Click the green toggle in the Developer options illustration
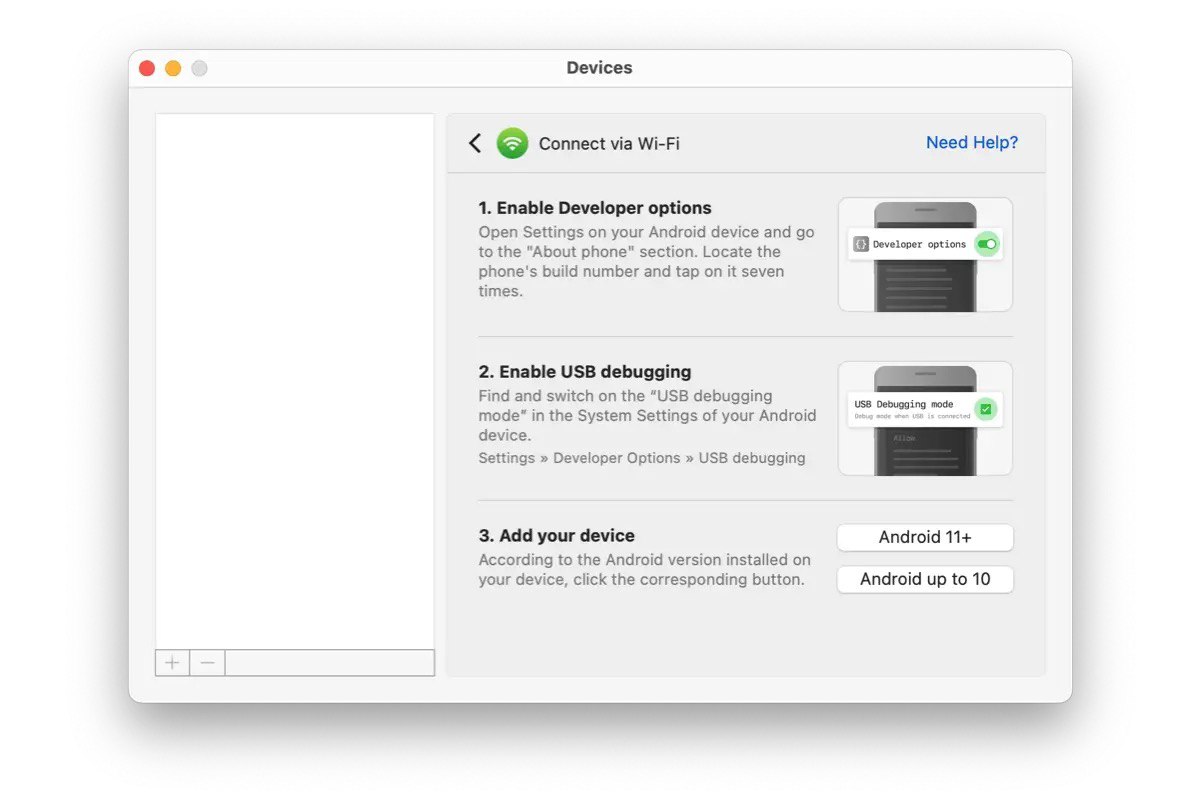Screen dimensions: 1200x800 [988, 244]
